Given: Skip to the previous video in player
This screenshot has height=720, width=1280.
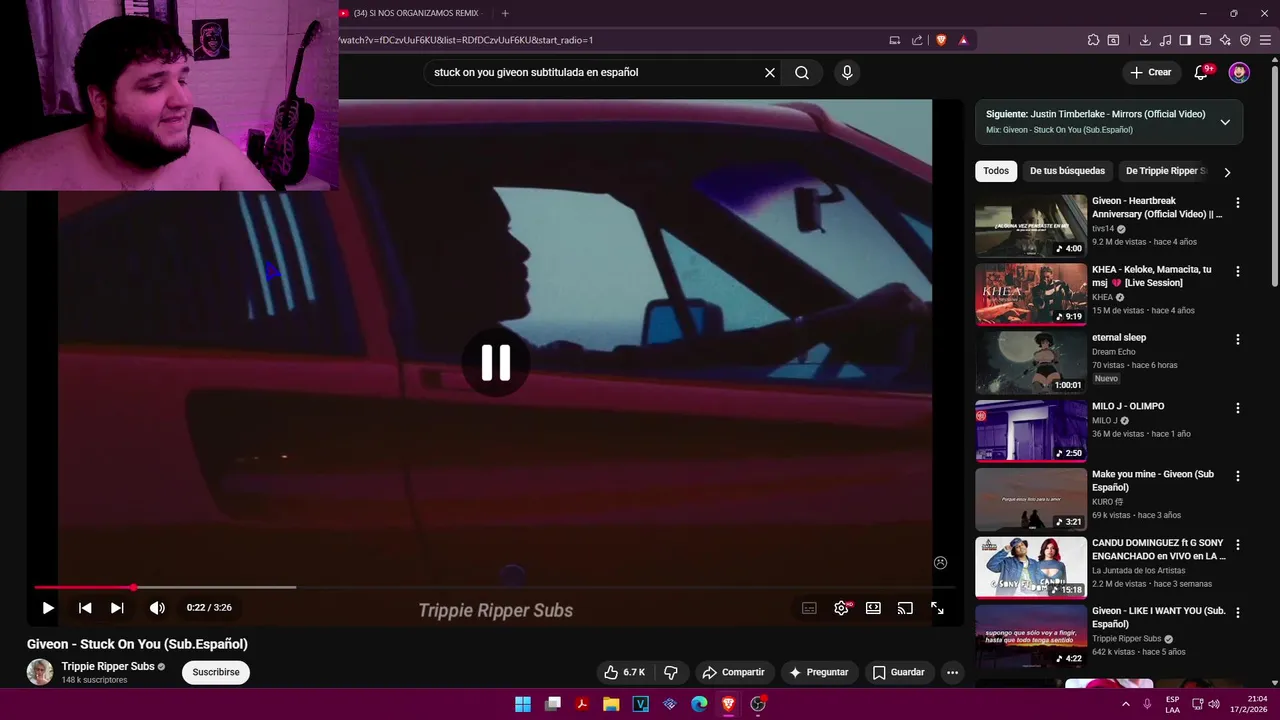Looking at the screenshot, I should [85, 608].
